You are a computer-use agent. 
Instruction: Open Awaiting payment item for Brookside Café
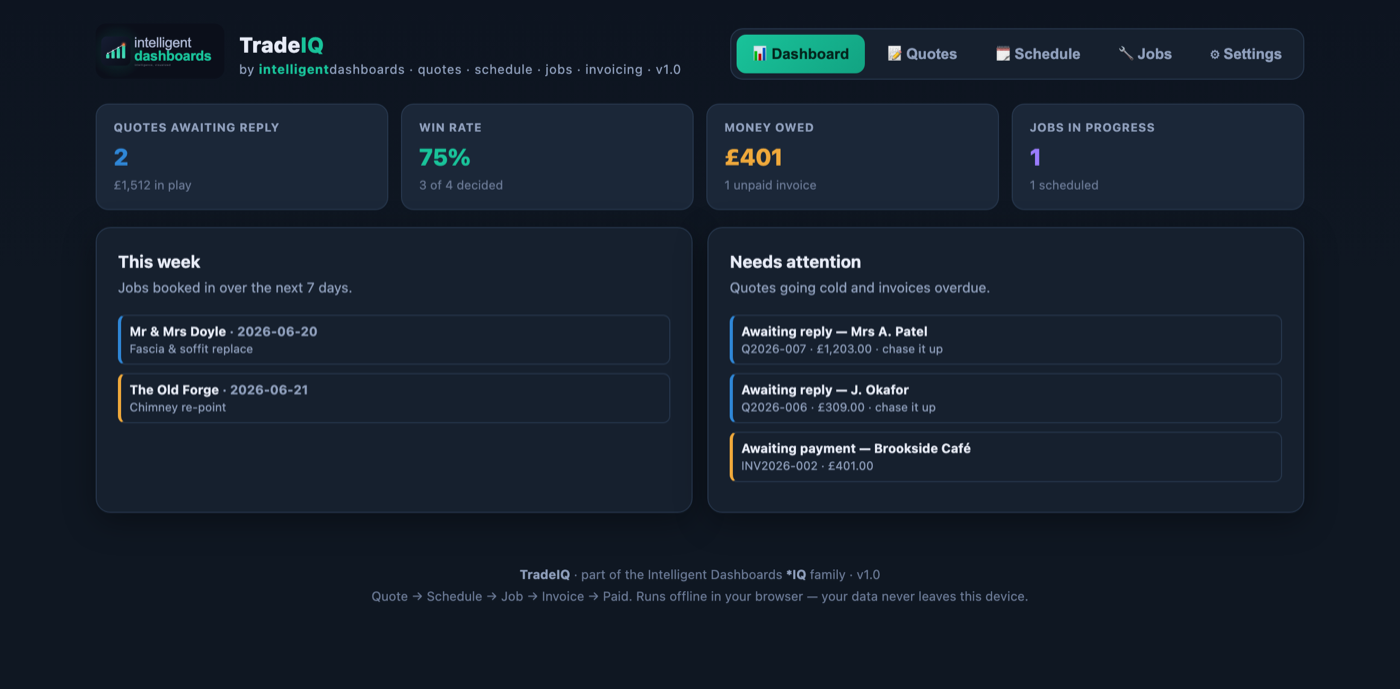point(1006,457)
